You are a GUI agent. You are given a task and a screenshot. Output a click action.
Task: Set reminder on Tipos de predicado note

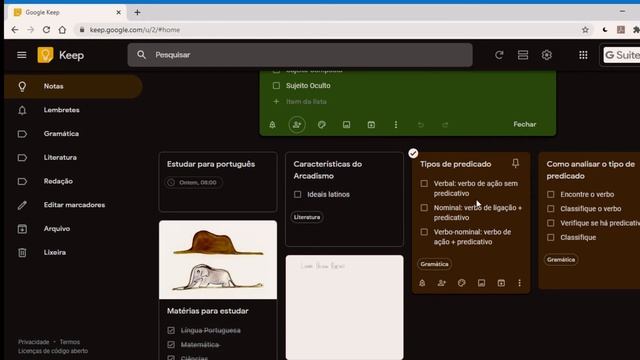click(422, 283)
